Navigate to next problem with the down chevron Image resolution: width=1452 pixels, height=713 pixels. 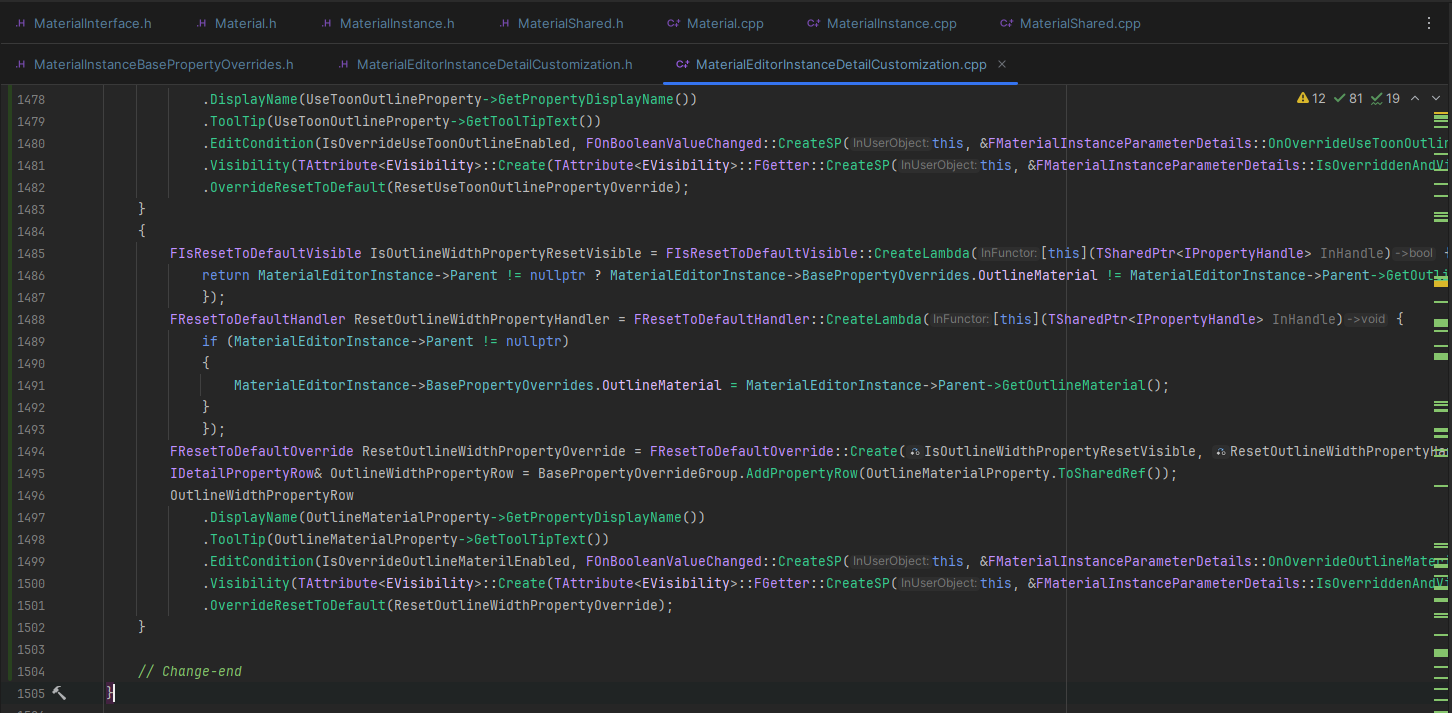(1437, 97)
